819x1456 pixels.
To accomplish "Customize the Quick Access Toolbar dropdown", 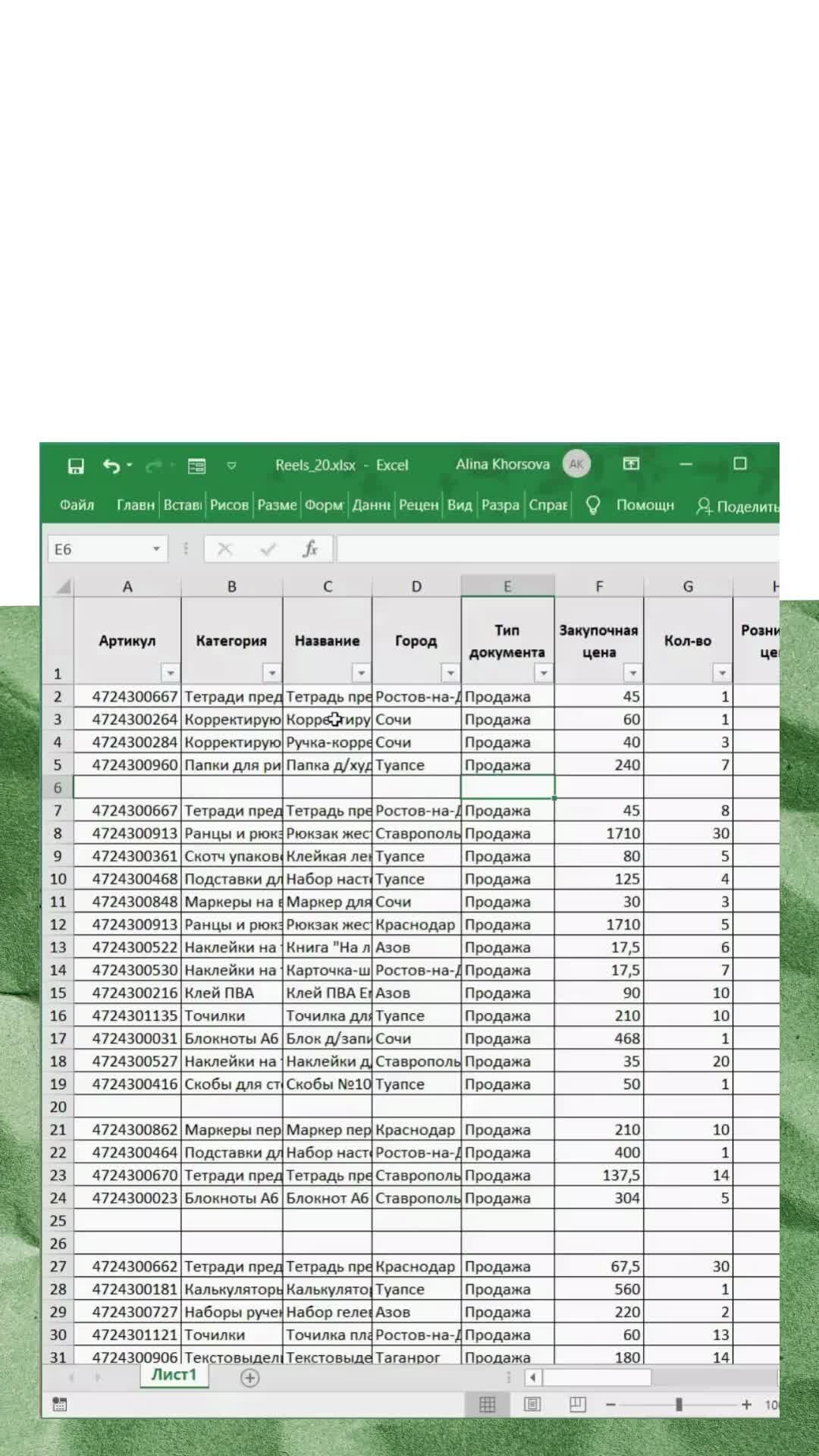I will pyautogui.click(x=231, y=466).
